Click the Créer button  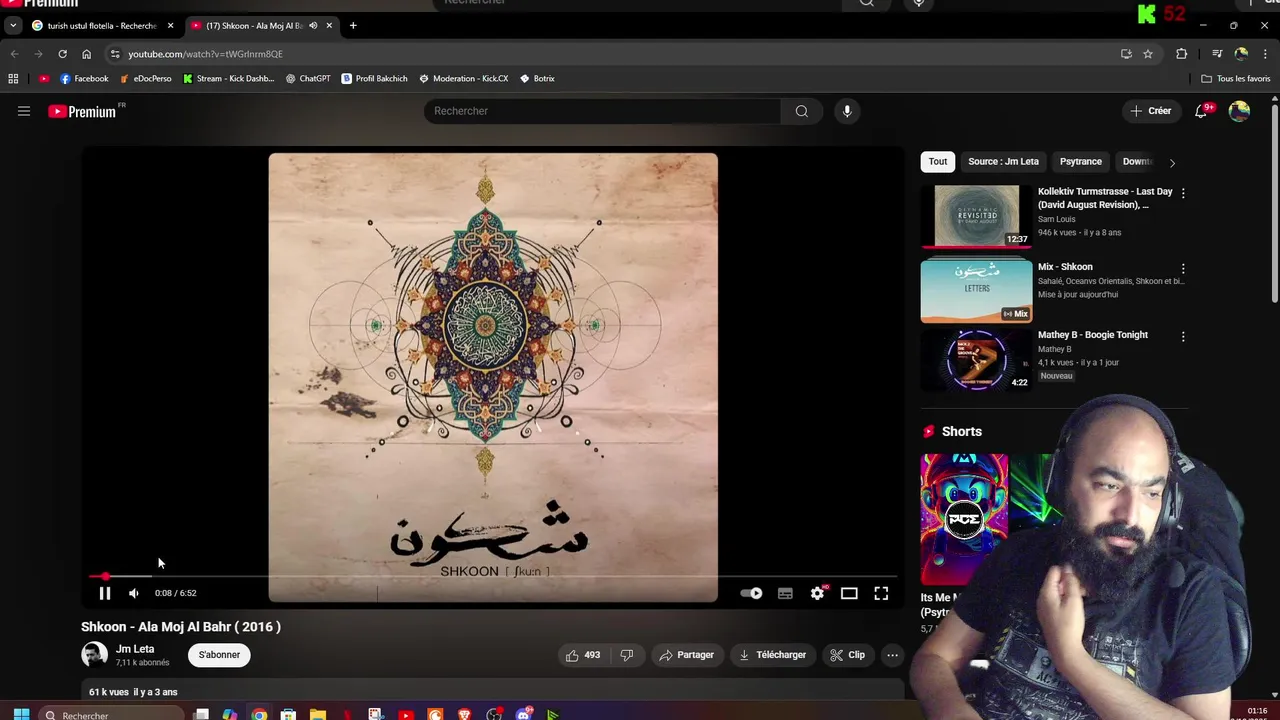(x=1151, y=111)
